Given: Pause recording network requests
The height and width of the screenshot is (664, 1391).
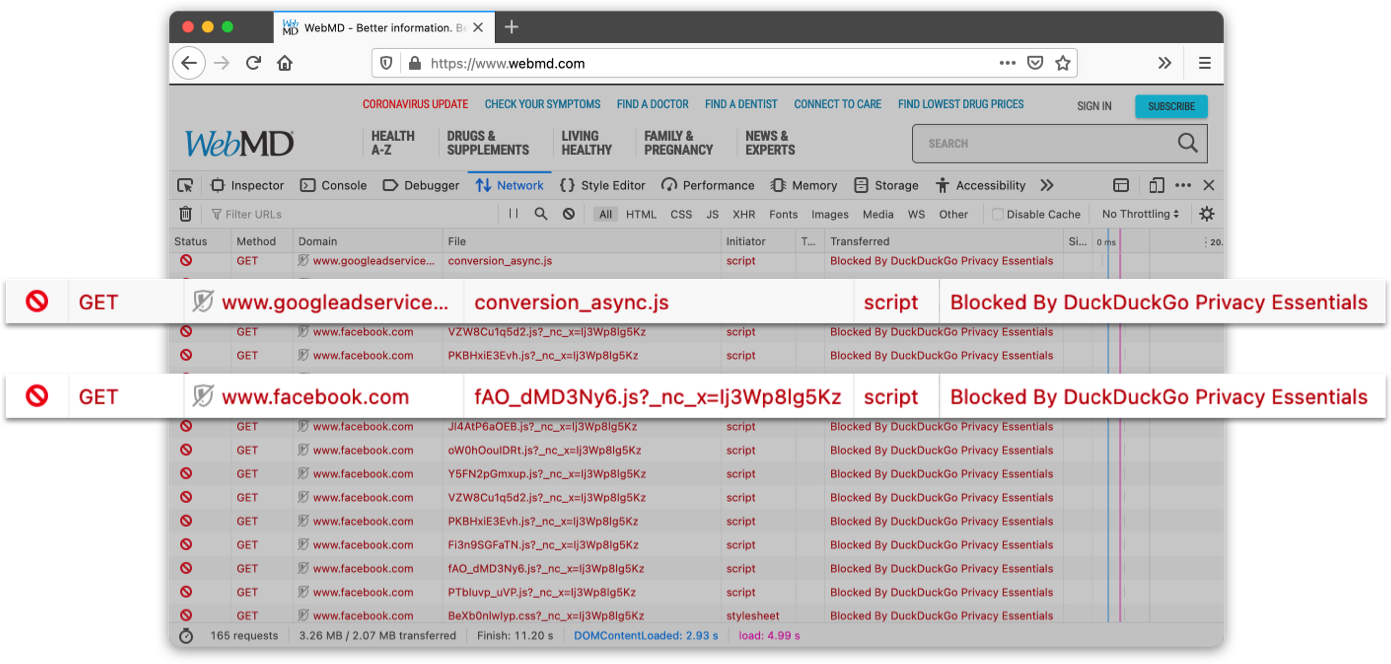Looking at the screenshot, I should 512,213.
